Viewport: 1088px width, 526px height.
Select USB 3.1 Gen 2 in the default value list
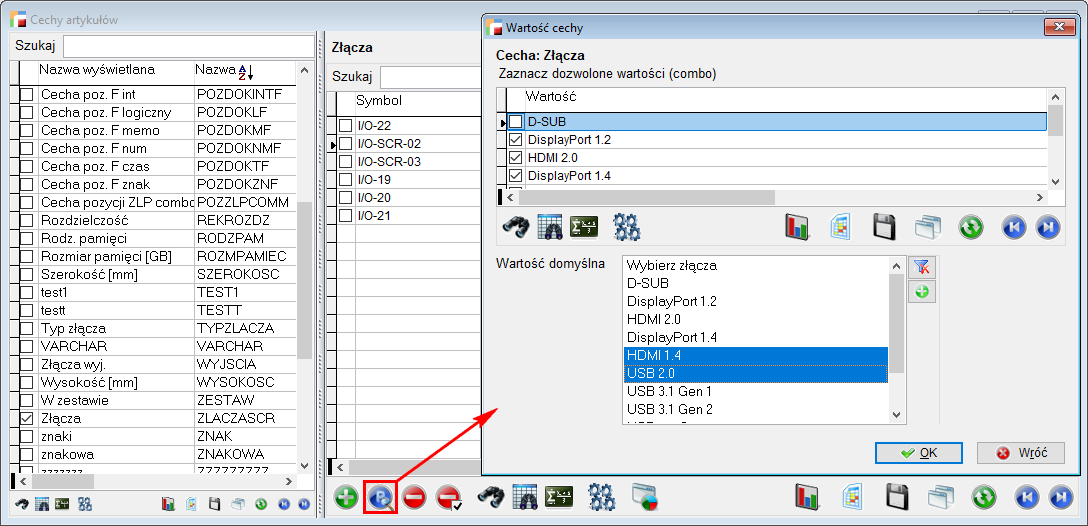coord(756,409)
